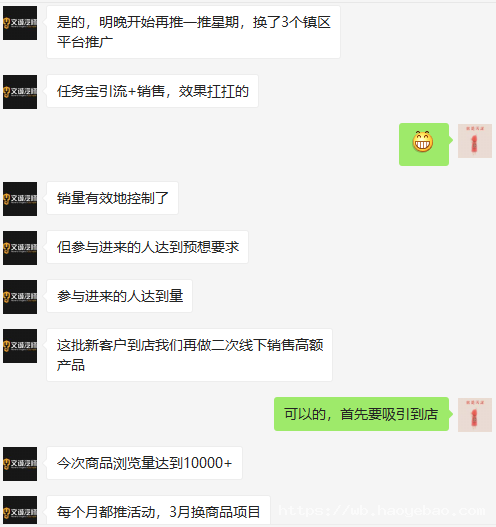Select message about '二次线下销售高额产品'
The image size is (496, 527).
point(190,355)
